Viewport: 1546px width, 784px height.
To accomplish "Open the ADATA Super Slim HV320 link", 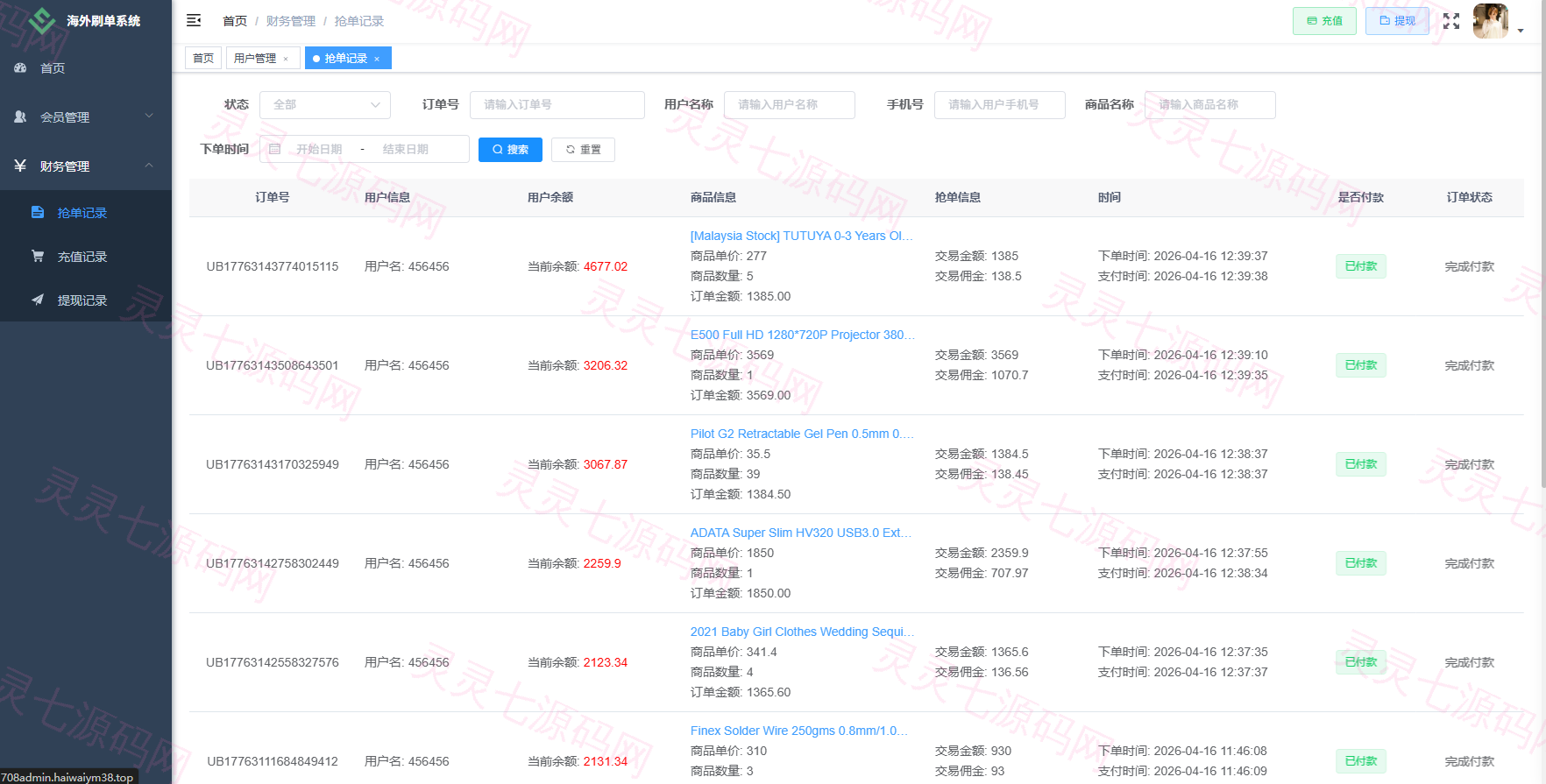I will [x=802, y=533].
